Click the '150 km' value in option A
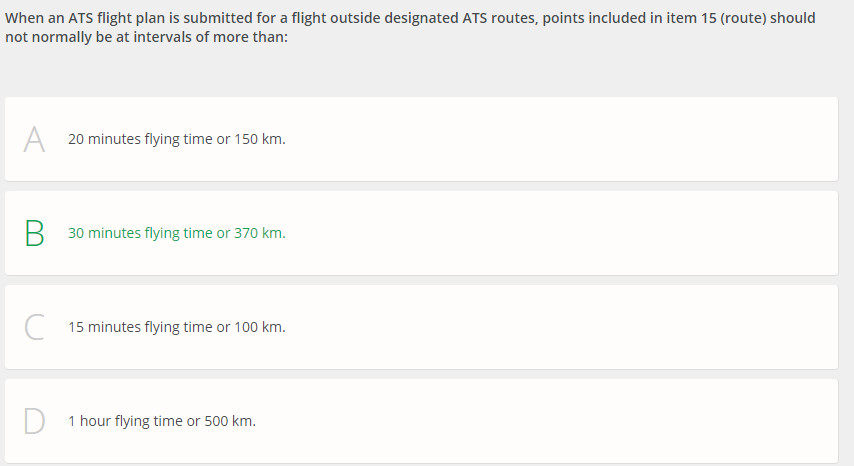854x466 pixels. pos(259,139)
